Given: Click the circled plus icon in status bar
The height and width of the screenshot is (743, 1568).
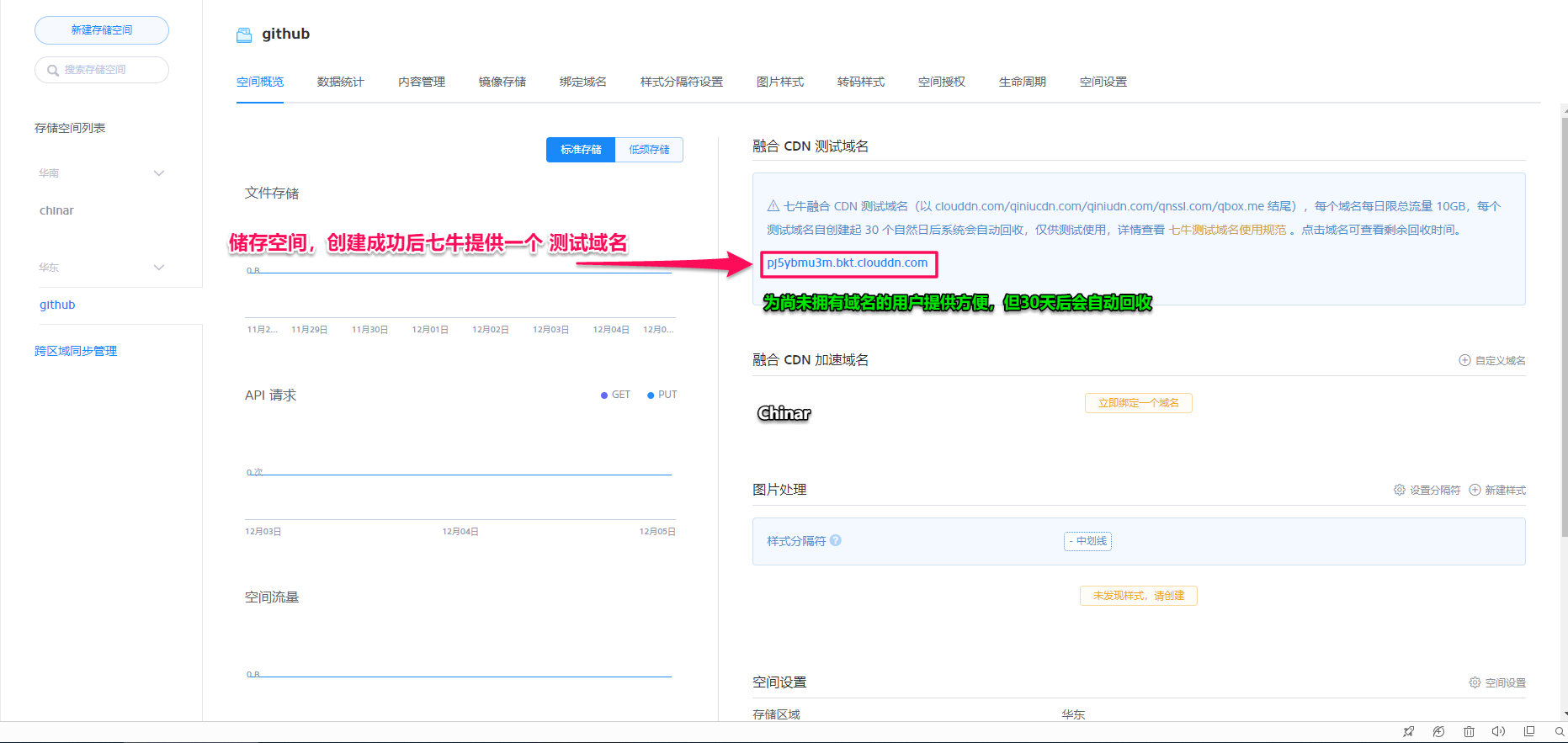Looking at the screenshot, I should click(x=1438, y=731).
